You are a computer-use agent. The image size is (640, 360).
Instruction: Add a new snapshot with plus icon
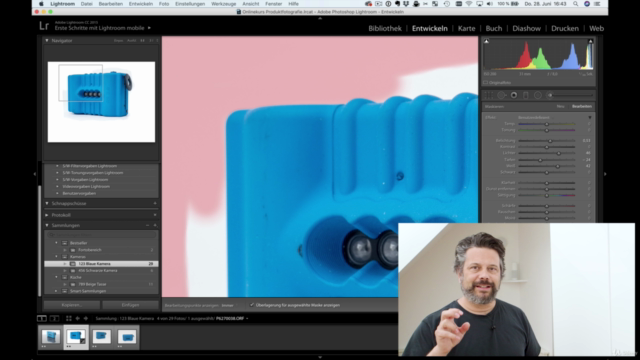155,203
